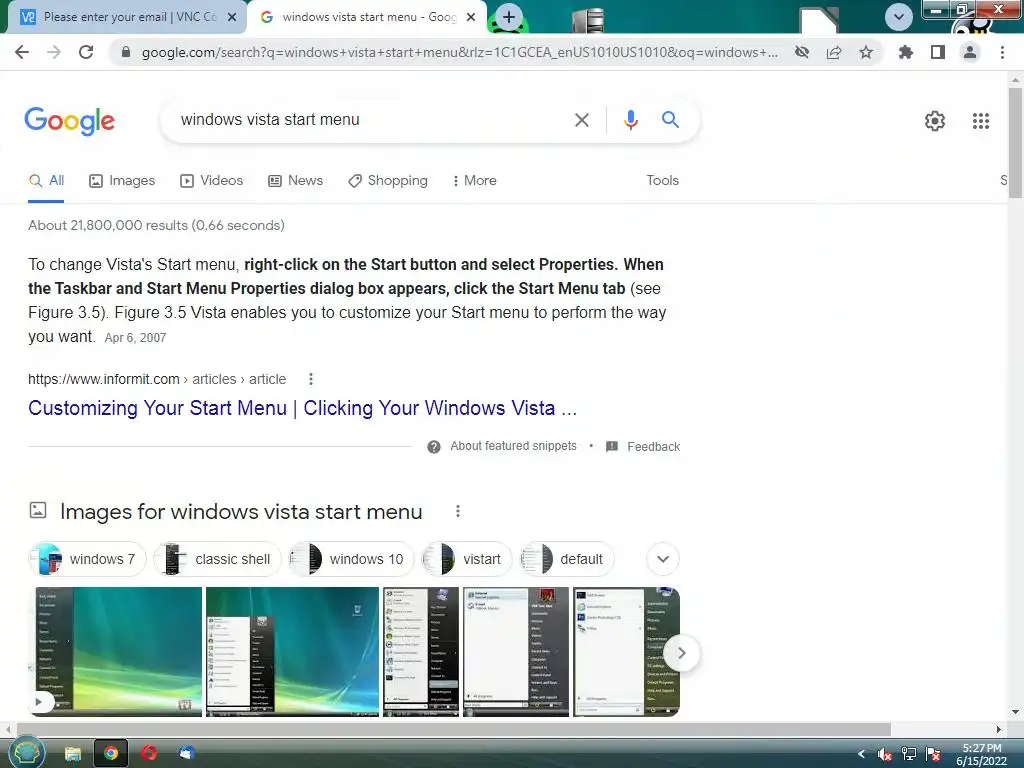Open the Opera taskbar icon
Viewport: 1024px width, 768px height.
(x=149, y=754)
